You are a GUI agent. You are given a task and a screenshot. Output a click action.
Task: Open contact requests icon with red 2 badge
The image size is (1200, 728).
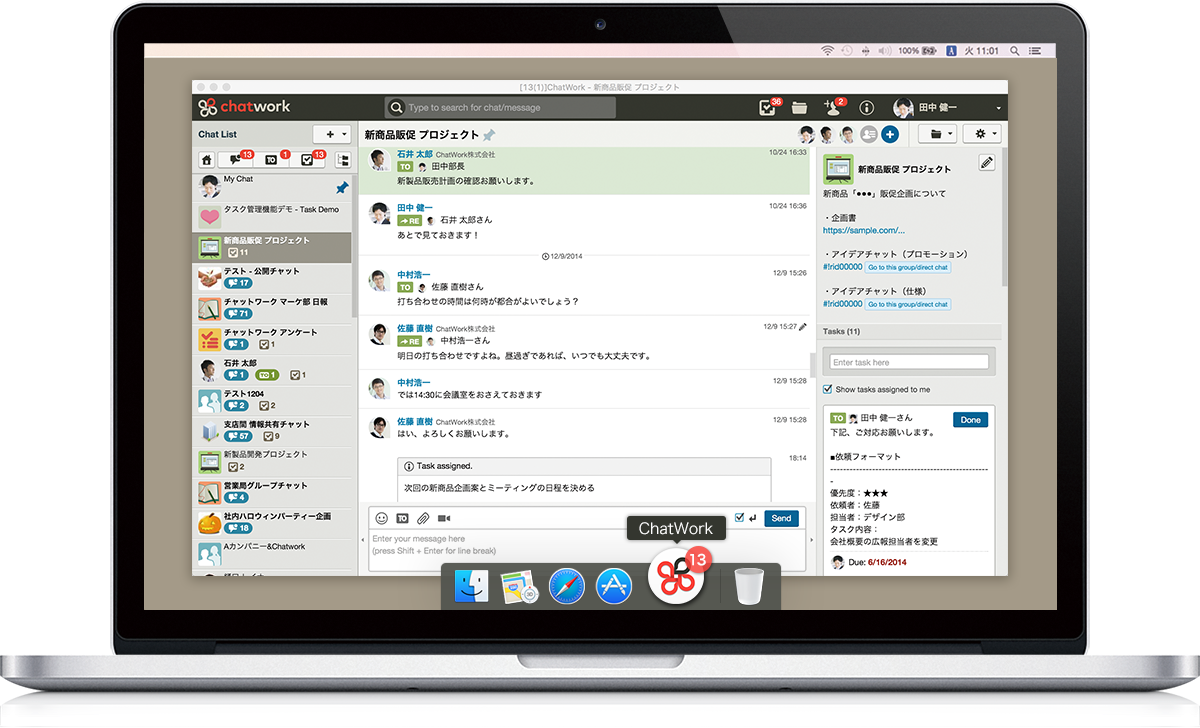[832, 106]
